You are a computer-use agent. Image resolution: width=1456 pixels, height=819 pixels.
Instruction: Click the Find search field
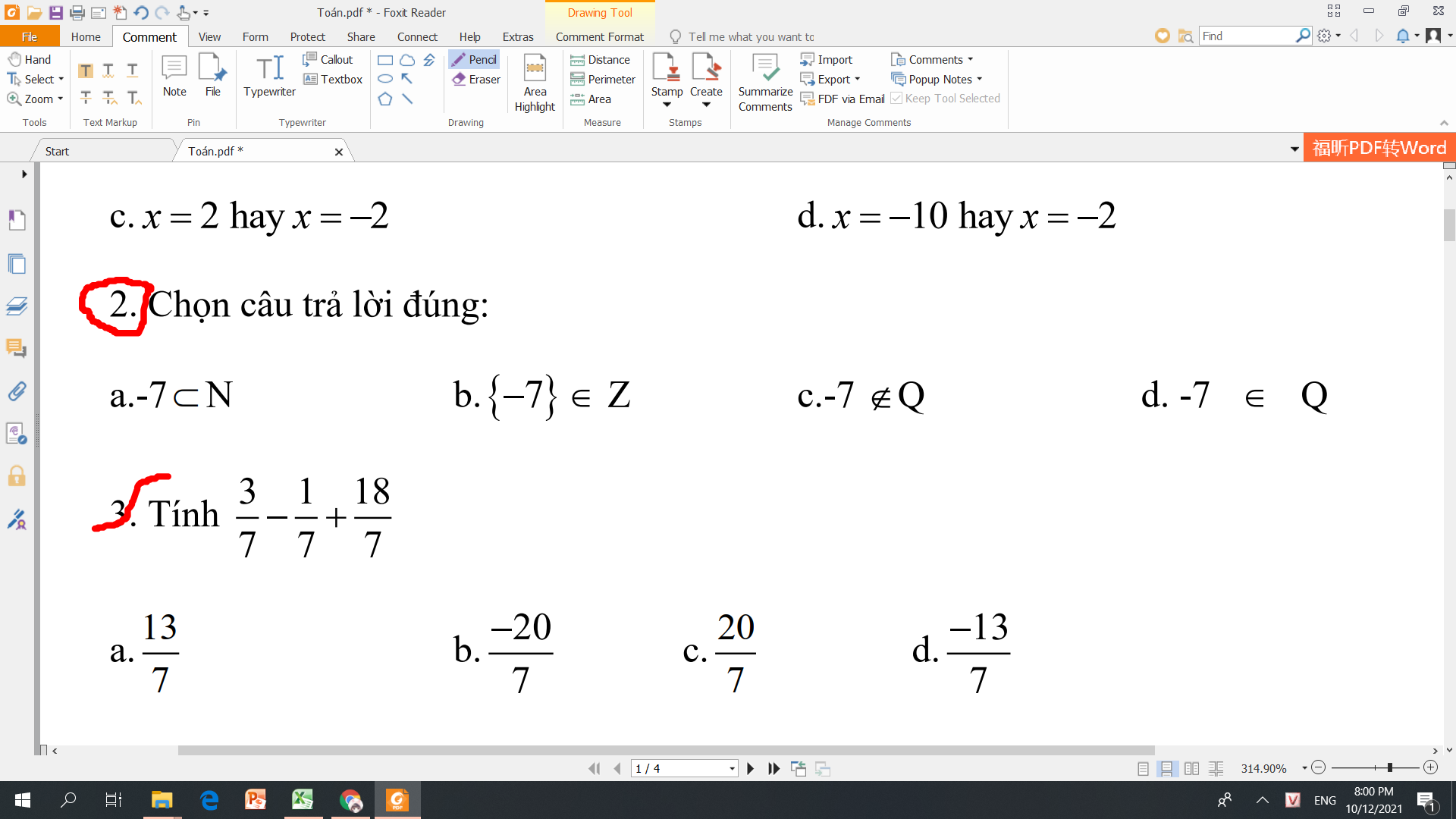coord(1247,36)
